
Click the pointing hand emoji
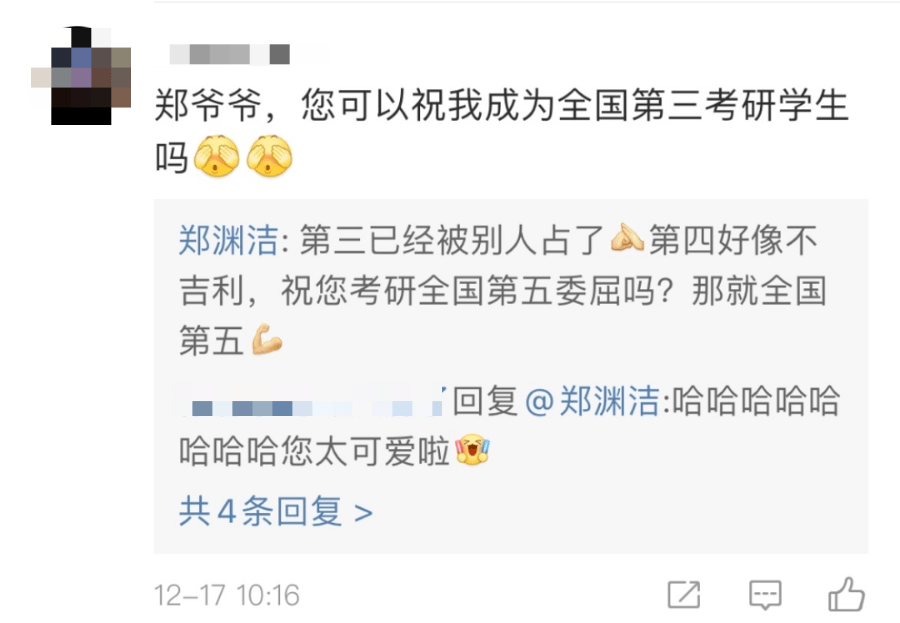pyautogui.click(x=627, y=238)
